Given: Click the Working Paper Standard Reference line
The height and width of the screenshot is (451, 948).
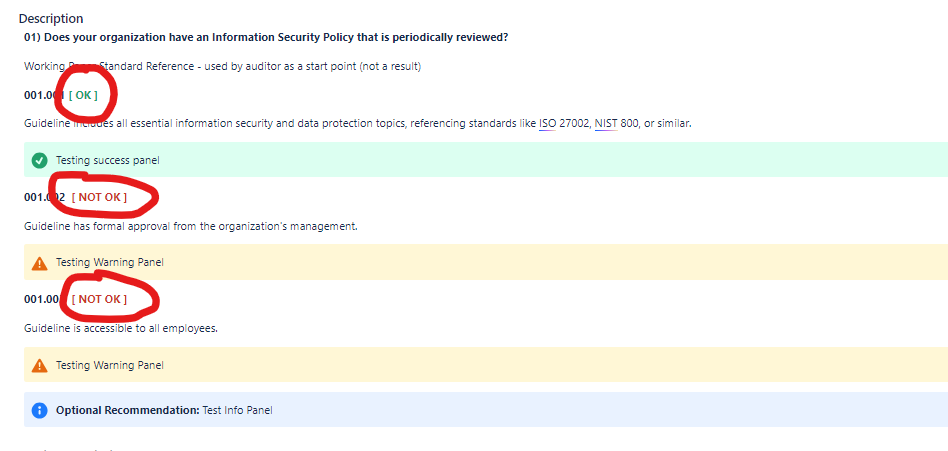Looking at the screenshot, I should pyautogui.click(x=222, y=67).
